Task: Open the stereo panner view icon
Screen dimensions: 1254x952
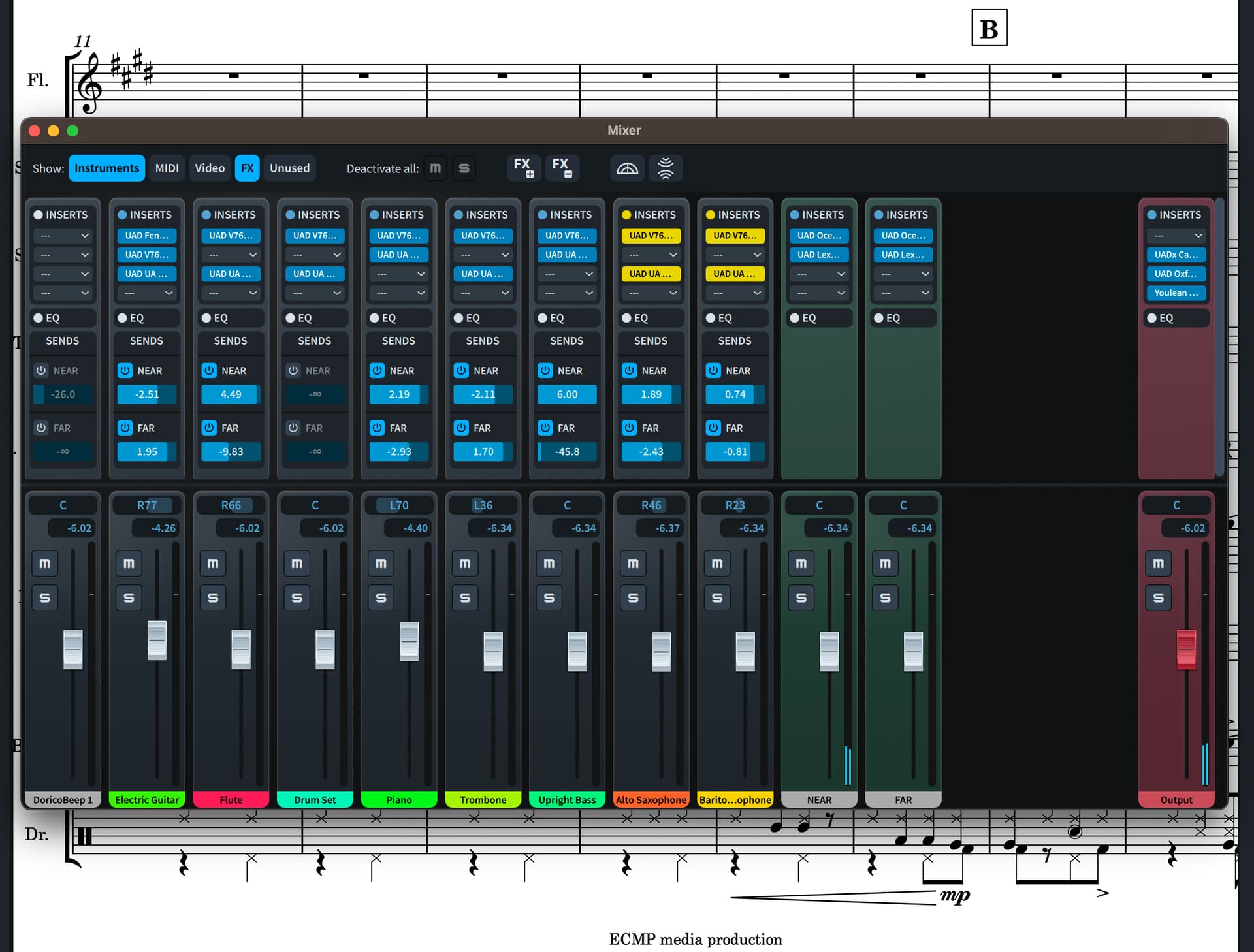Action: point(627,168)
